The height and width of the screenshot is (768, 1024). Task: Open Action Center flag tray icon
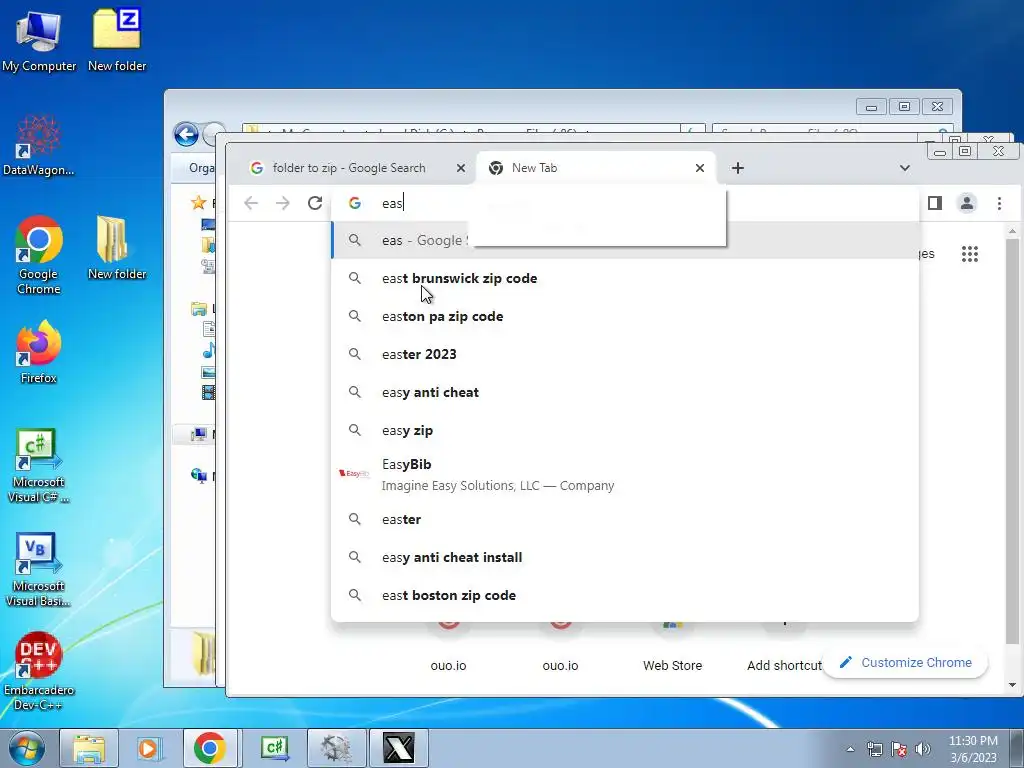[x=899, y=749]
